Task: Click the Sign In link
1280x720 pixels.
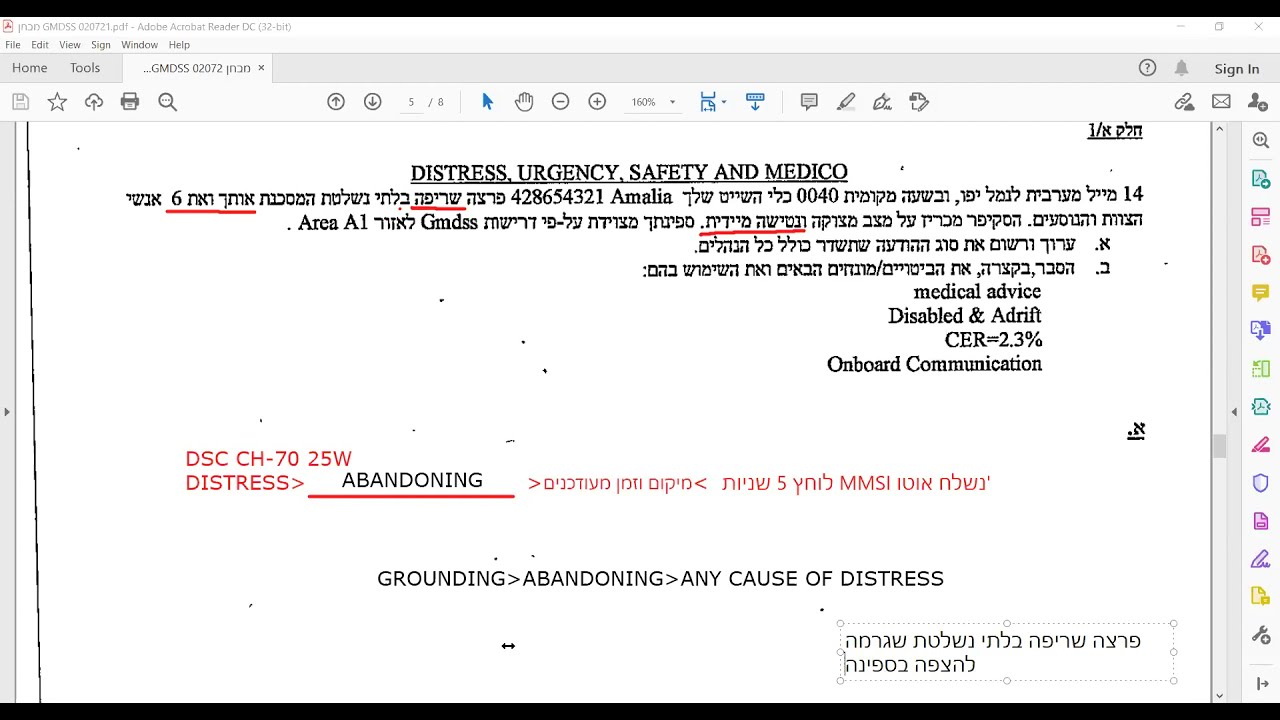Action: (1237, 69)
